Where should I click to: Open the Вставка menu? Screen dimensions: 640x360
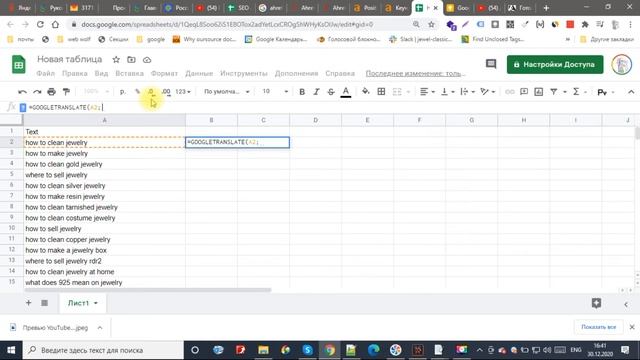point(129,73)
